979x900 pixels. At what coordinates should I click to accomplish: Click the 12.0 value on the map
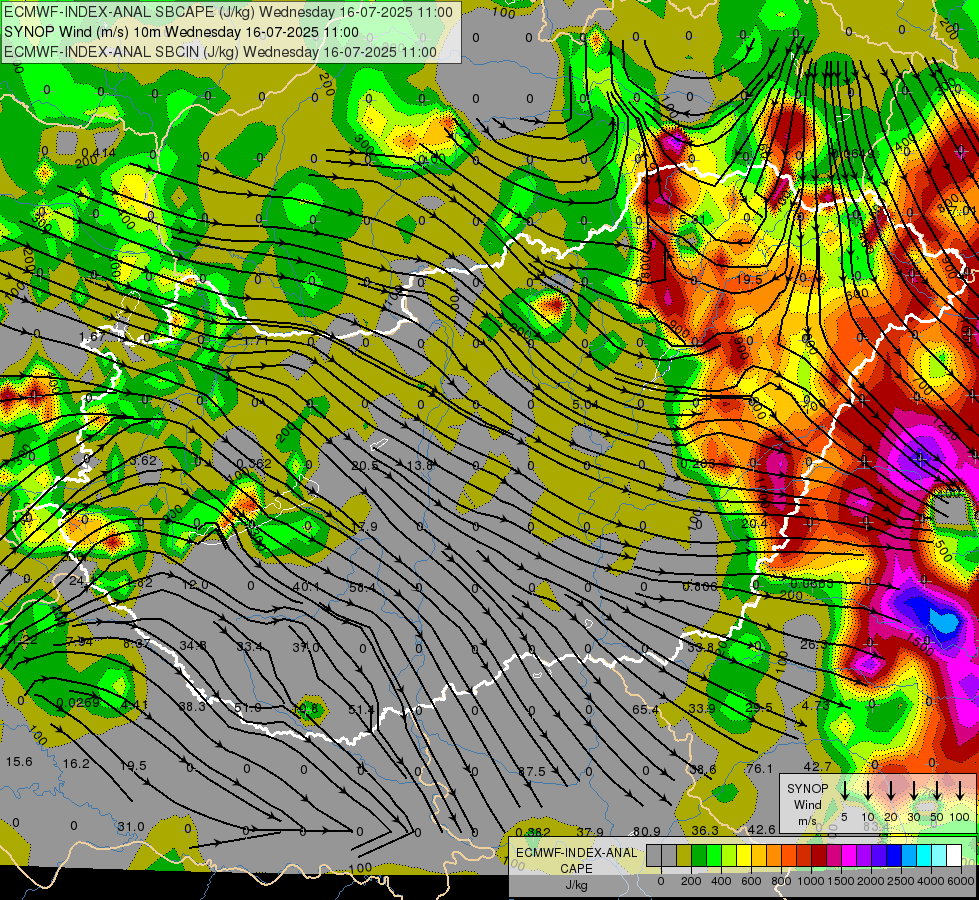point(195,585)
